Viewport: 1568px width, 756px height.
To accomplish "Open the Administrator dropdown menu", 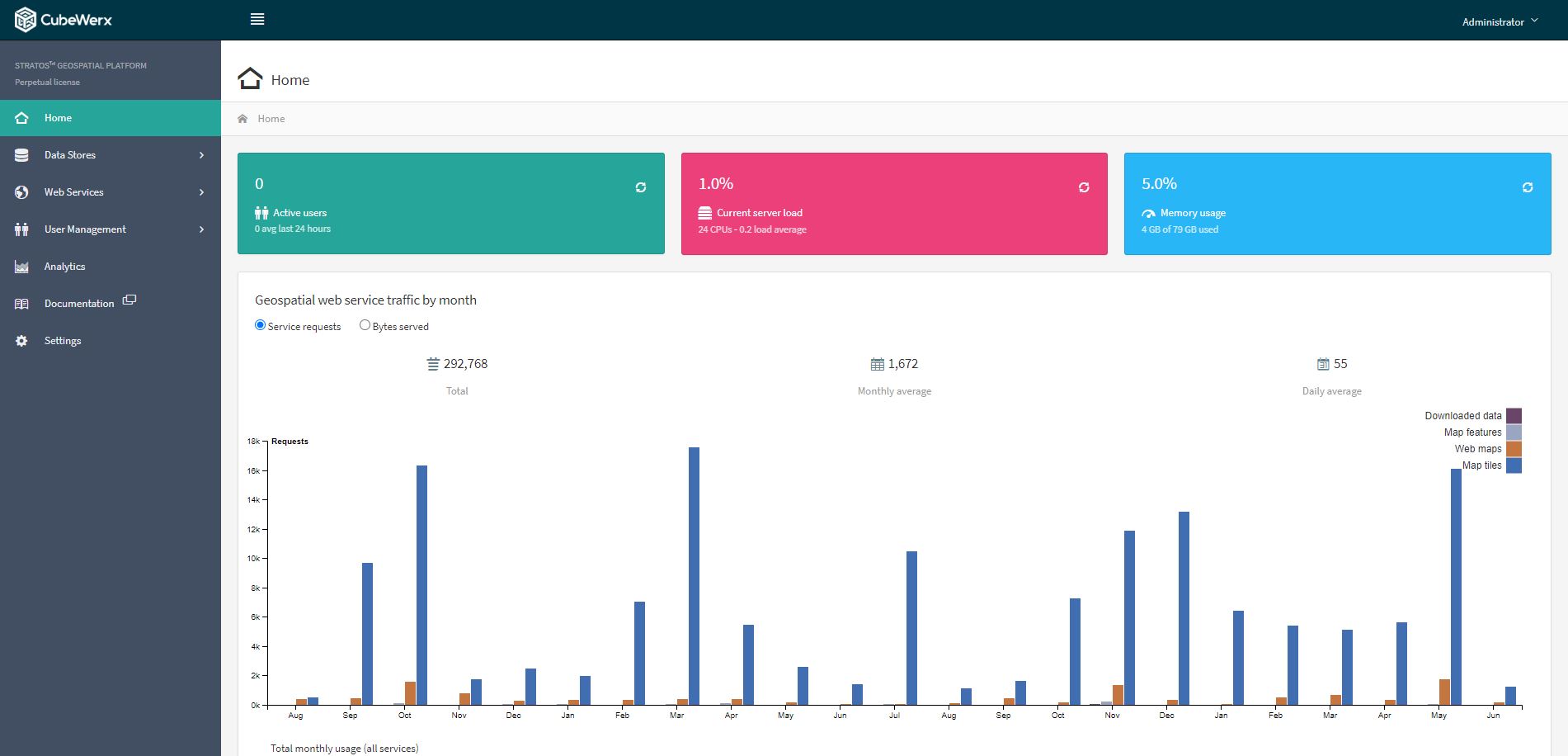I will click(x=1500, y=21).
